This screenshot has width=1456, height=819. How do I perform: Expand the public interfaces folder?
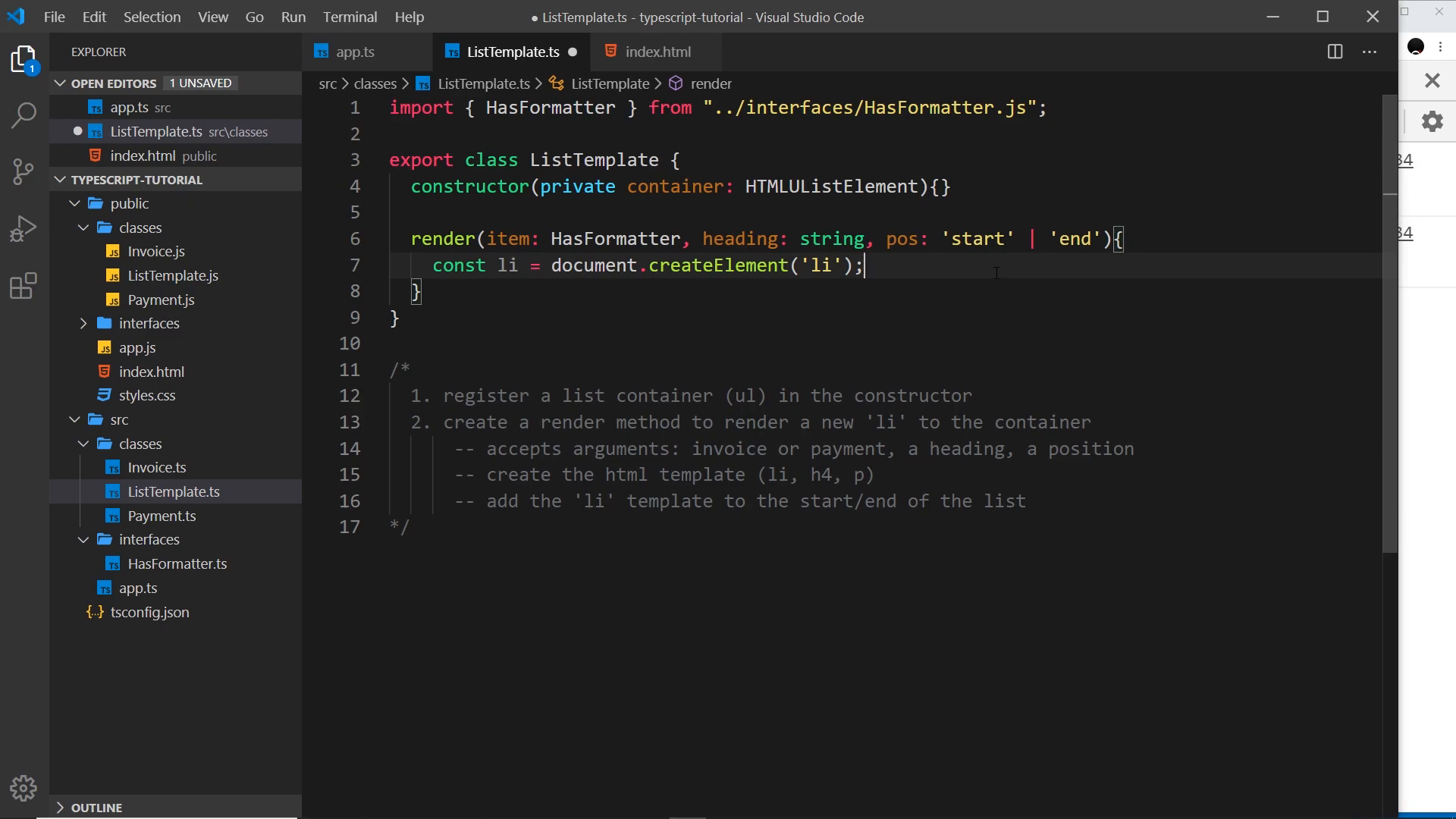pos(83,323)
